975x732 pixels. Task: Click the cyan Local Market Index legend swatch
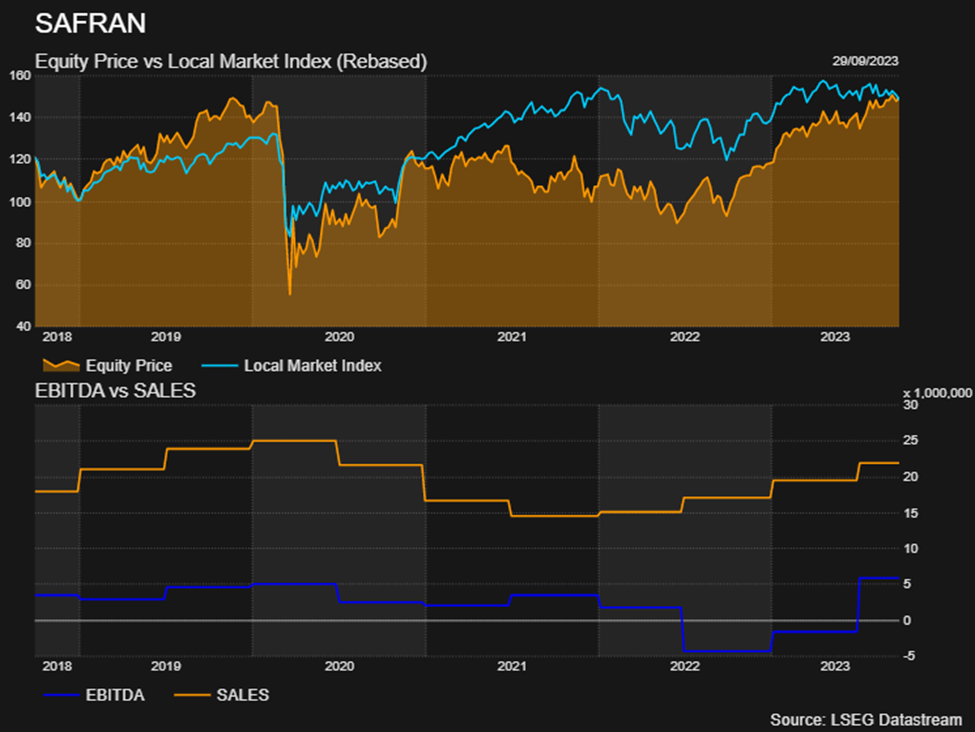pyautogui.click(x=219, y=366)
